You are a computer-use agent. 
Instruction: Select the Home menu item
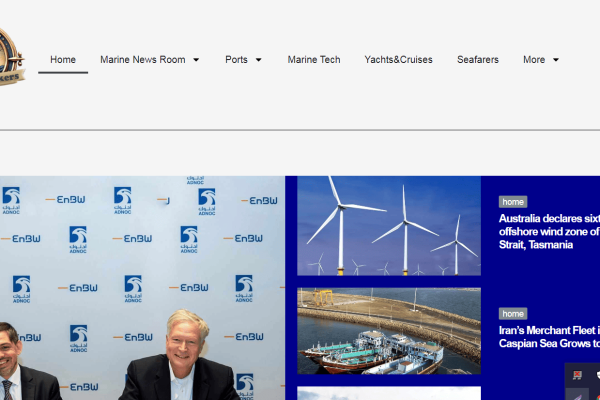coord(63,60)
